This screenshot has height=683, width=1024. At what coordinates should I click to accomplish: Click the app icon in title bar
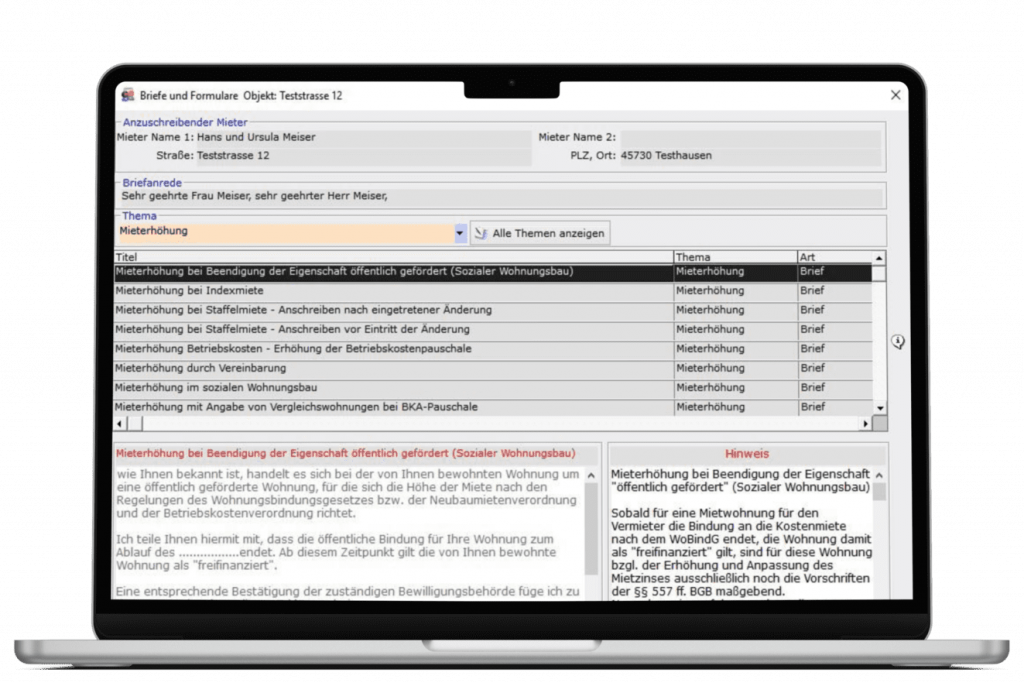click(x=128, y=95)
